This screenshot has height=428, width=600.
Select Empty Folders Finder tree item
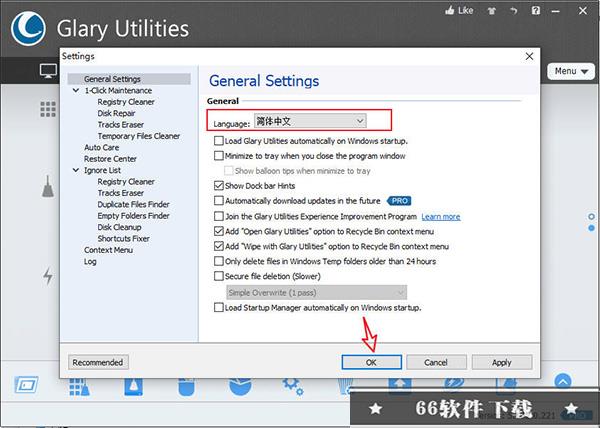[133, 216]
